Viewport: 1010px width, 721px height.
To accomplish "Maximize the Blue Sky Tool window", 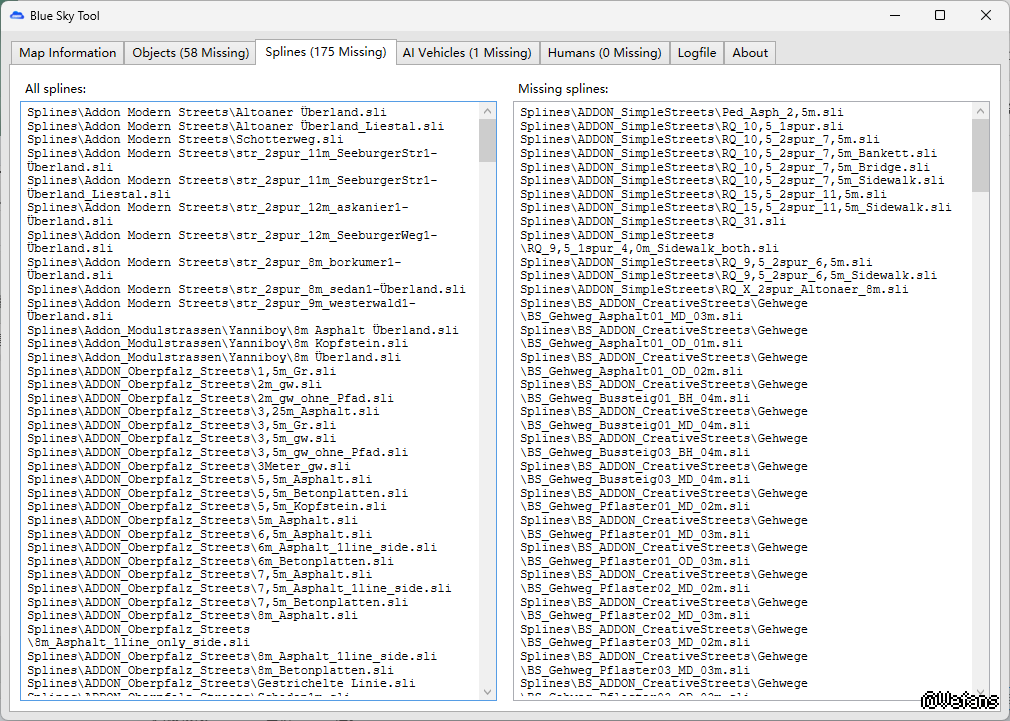I will click(940, 16).
